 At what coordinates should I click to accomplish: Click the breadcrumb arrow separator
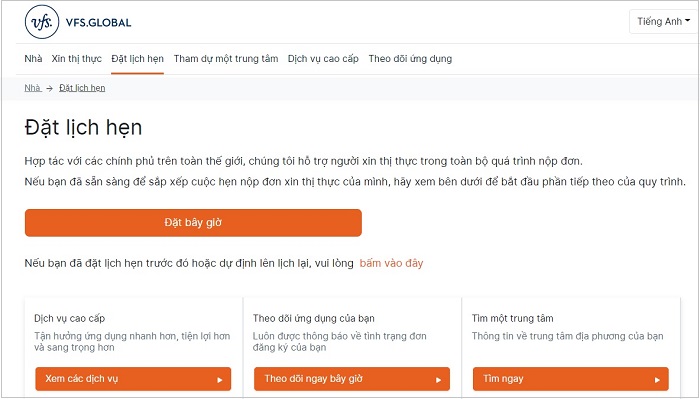[50, 88]
